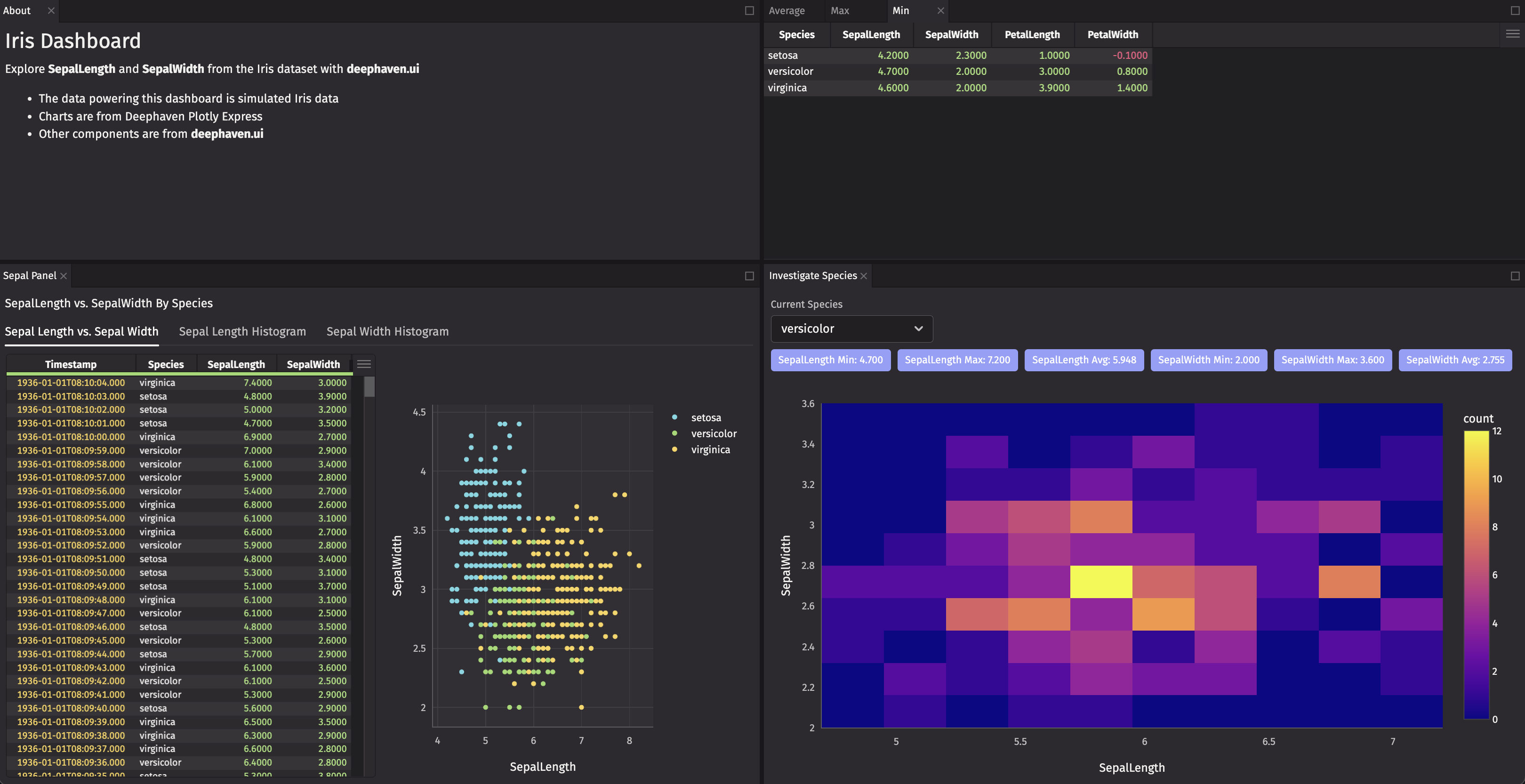Close the Sepal Panel tab
The image size is (1525, 784).
(x=64, y=276)
